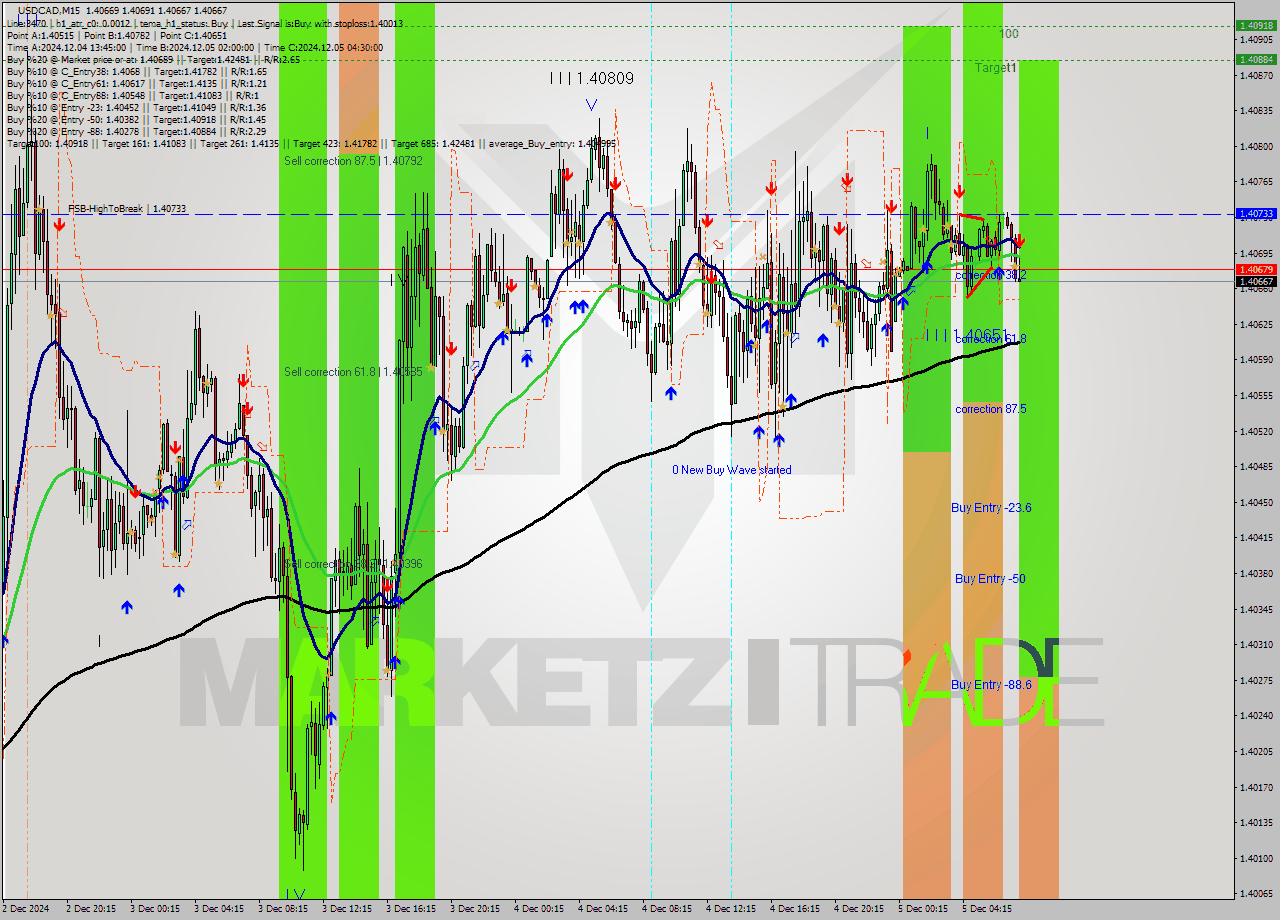This screenshot has width=1280, height=920.
Task: Click the '0 New Buy Wave started' label
Action: (x=731, y=470)
